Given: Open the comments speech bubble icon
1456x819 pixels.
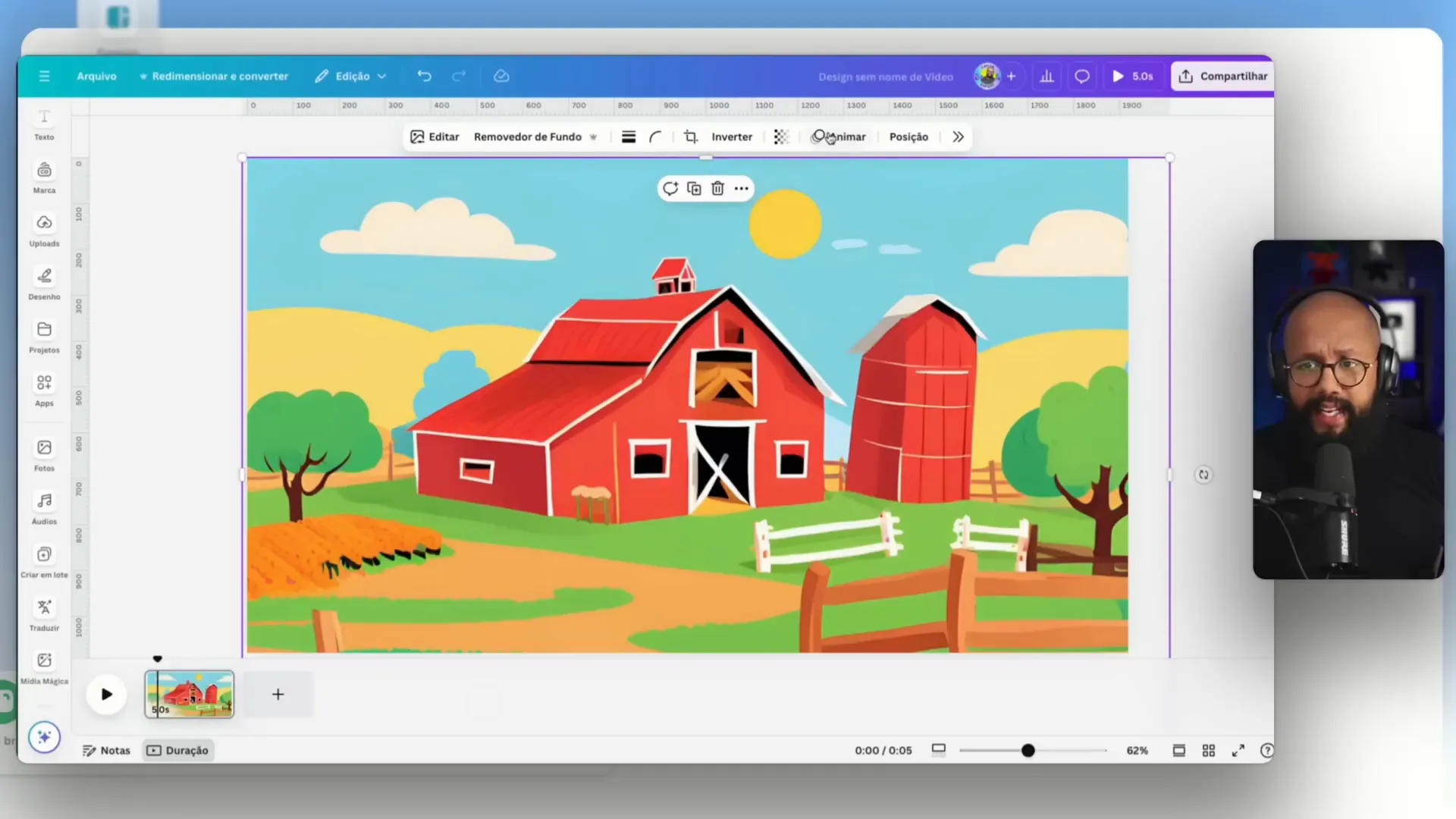Looking at the screenshot, I should (x=1082, y=76).
